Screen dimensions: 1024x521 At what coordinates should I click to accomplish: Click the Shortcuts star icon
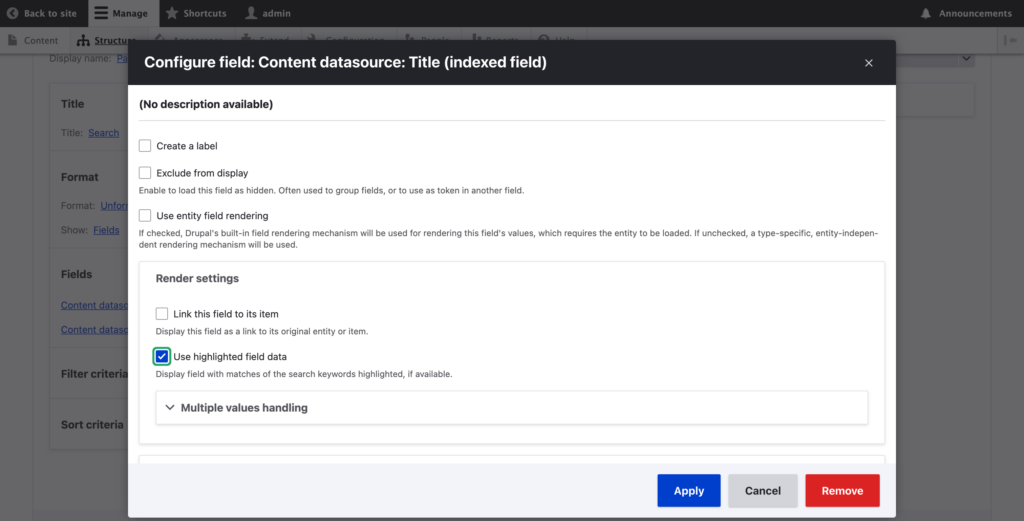click(172, 13)
